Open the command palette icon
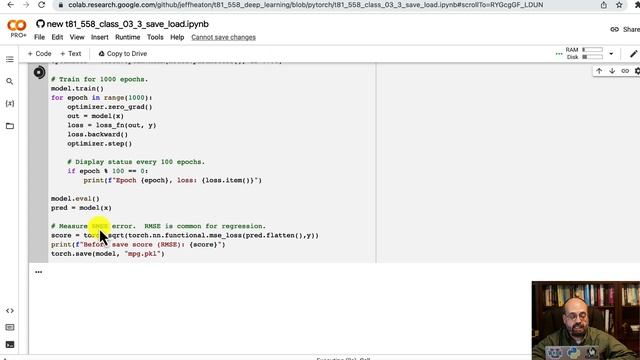The height and width of the screenshot is (360, 640). click(10, 328)
